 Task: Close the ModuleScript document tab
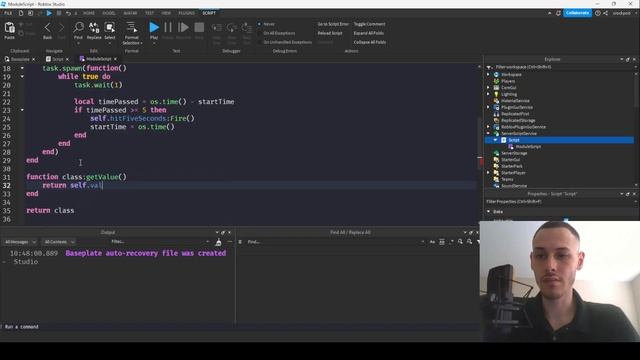pos(115,59)
